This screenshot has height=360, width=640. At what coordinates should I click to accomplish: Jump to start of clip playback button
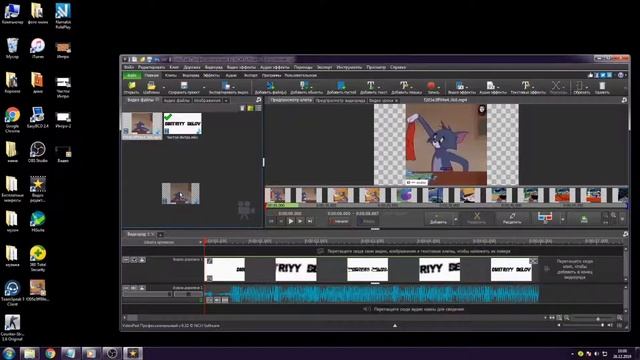[271, 221]
